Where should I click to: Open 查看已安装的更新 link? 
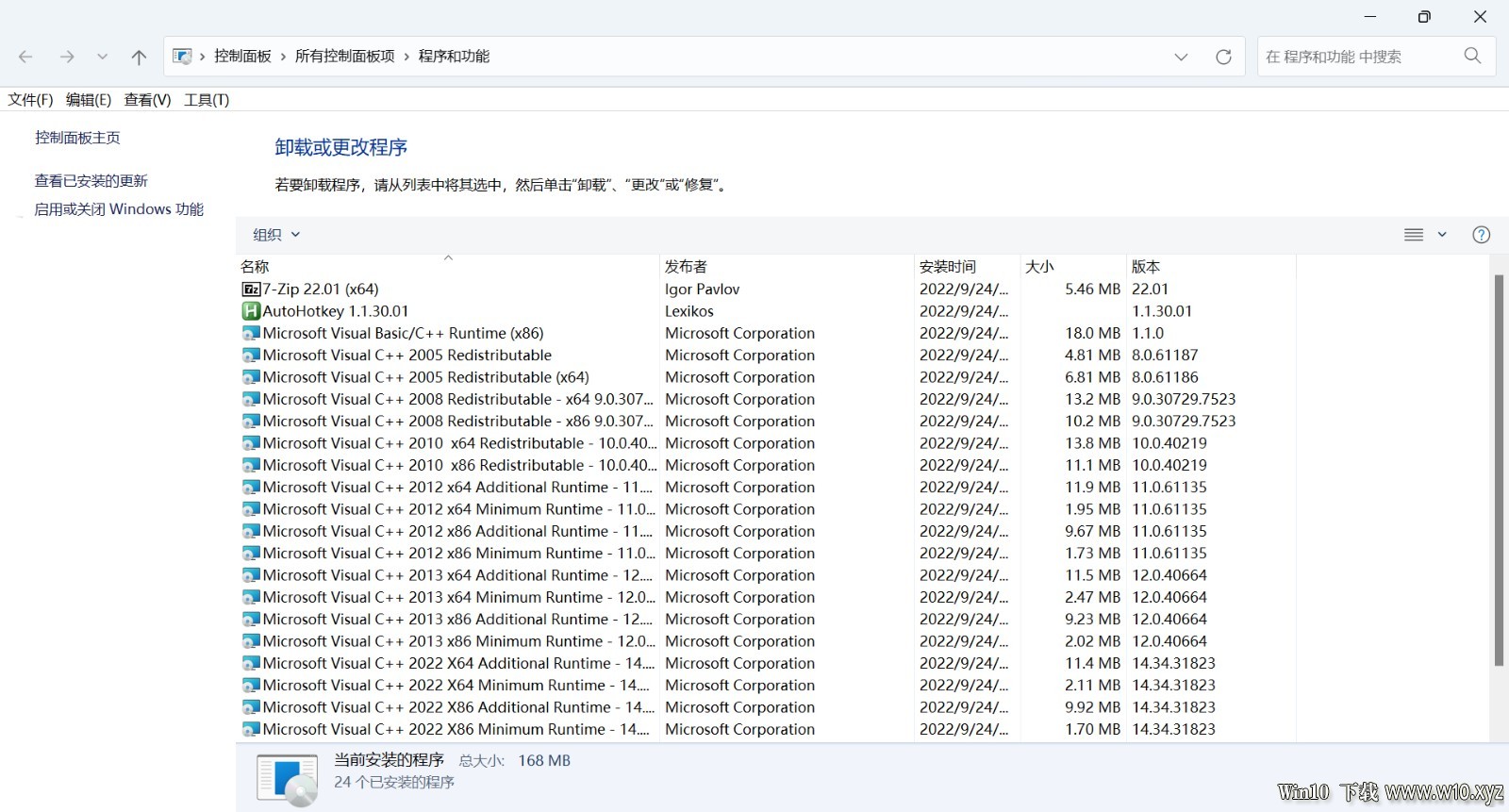coord(91,181)
